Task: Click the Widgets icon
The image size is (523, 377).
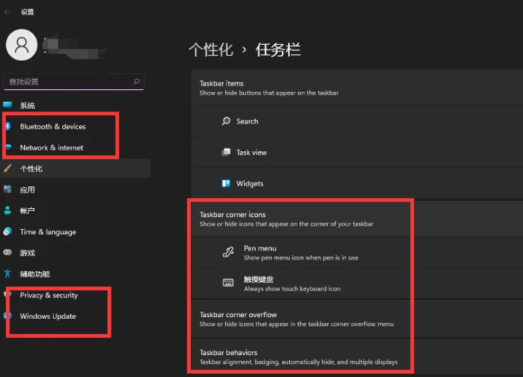Action: (x=226, y=183)
